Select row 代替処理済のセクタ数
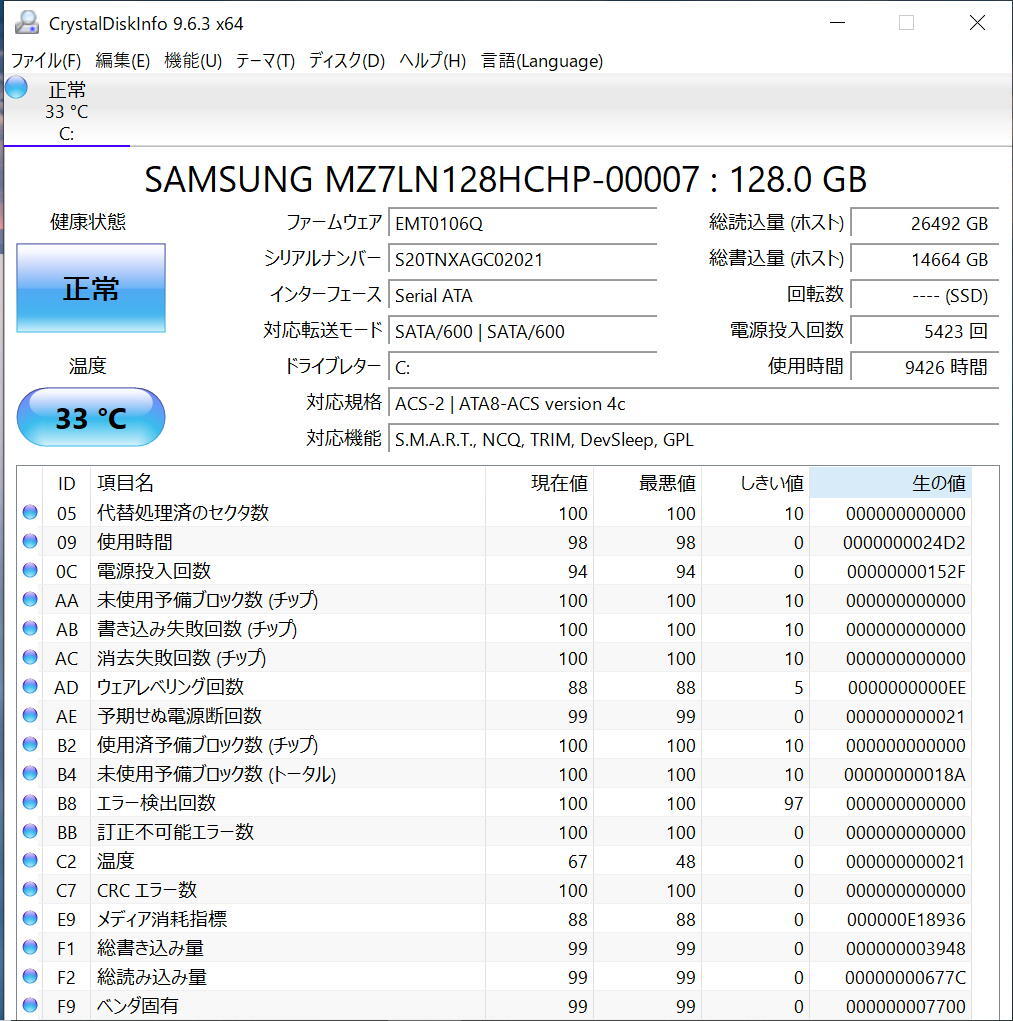 [494, 513]
